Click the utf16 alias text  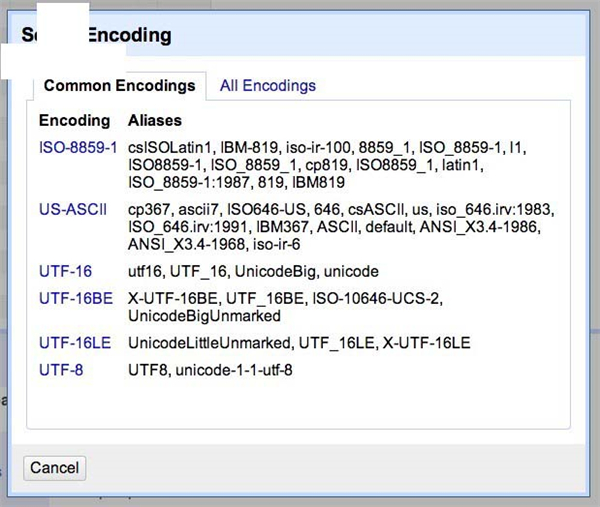pyautogui.click(x=146, y=271)
